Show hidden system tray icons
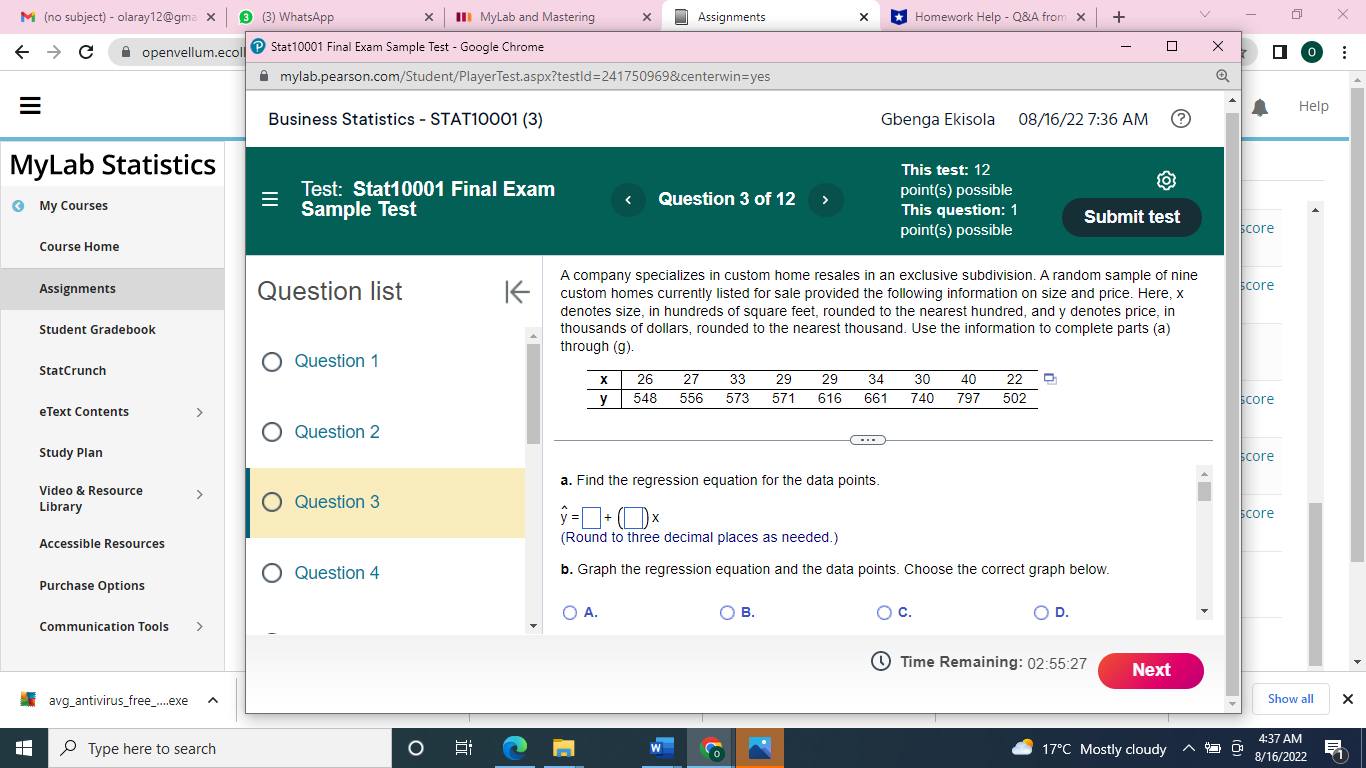 [1189, 748]
